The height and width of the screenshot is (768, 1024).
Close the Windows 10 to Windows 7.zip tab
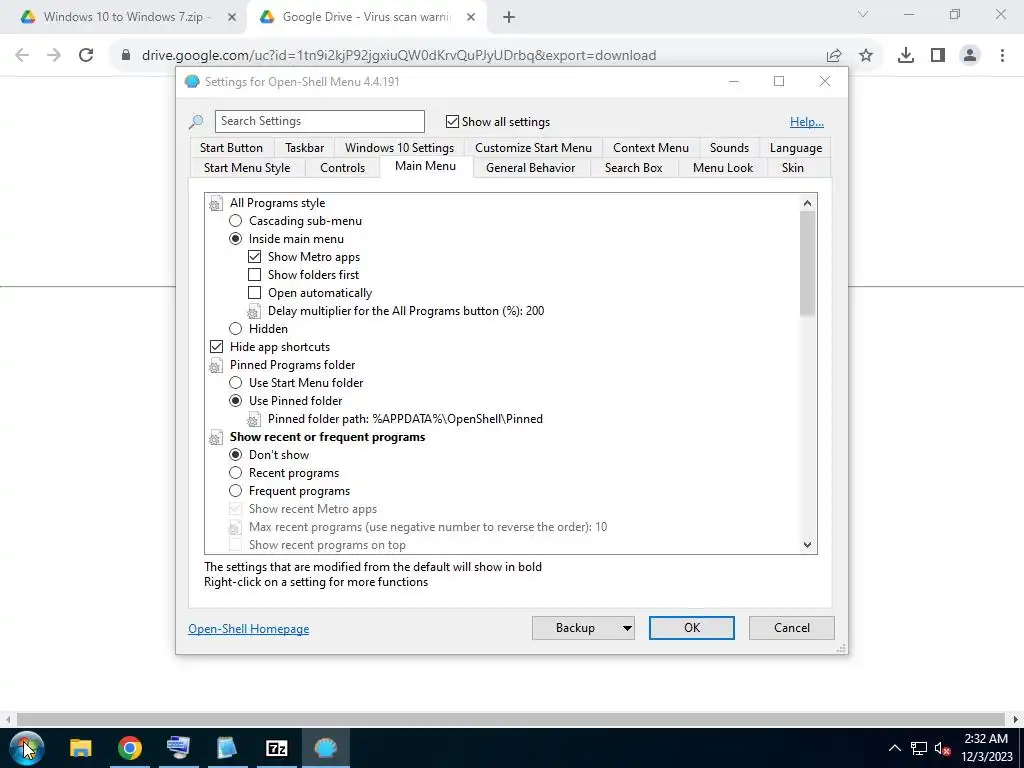tap(232, 18)
